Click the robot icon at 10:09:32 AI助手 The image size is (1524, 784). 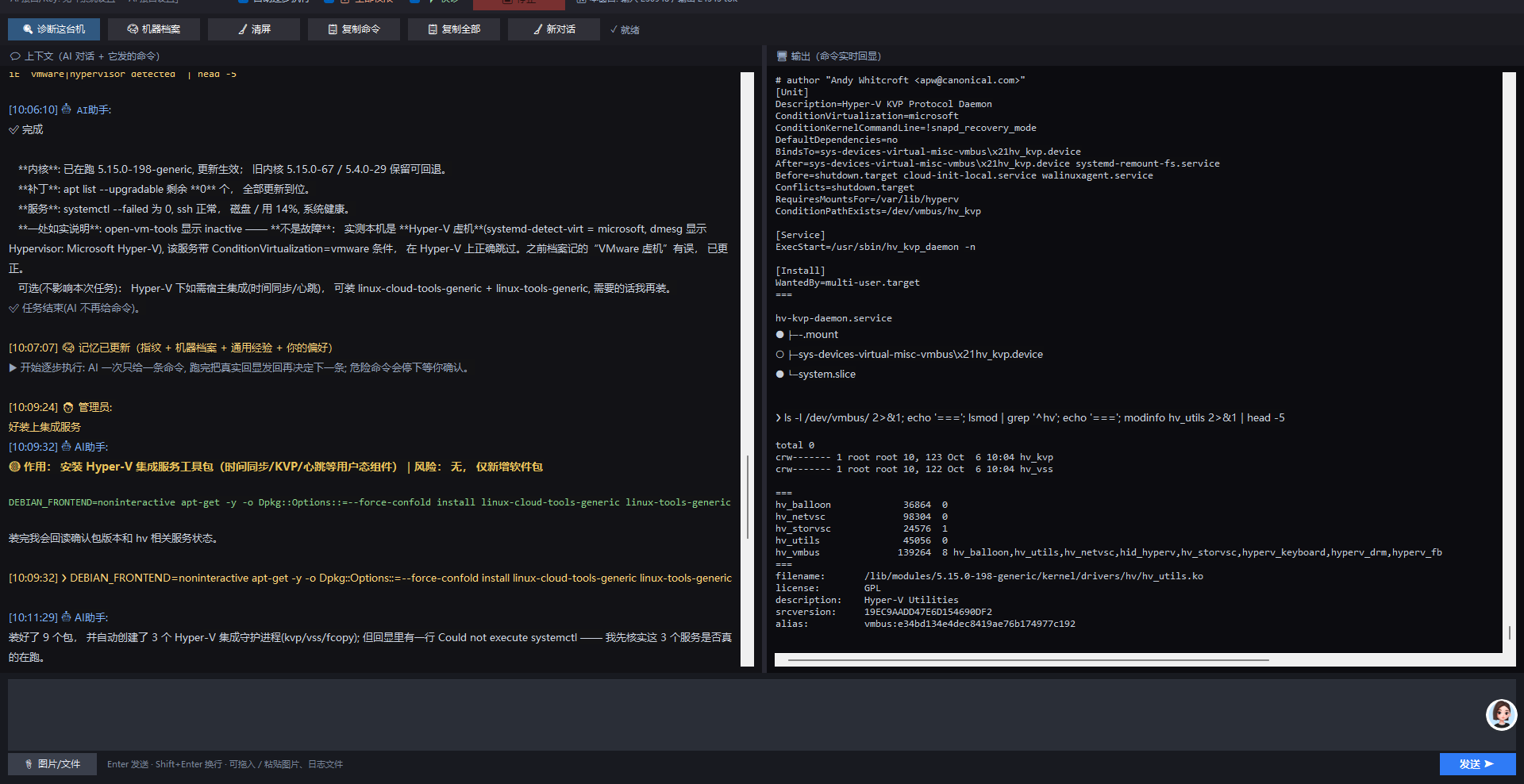tap(67, 447)
